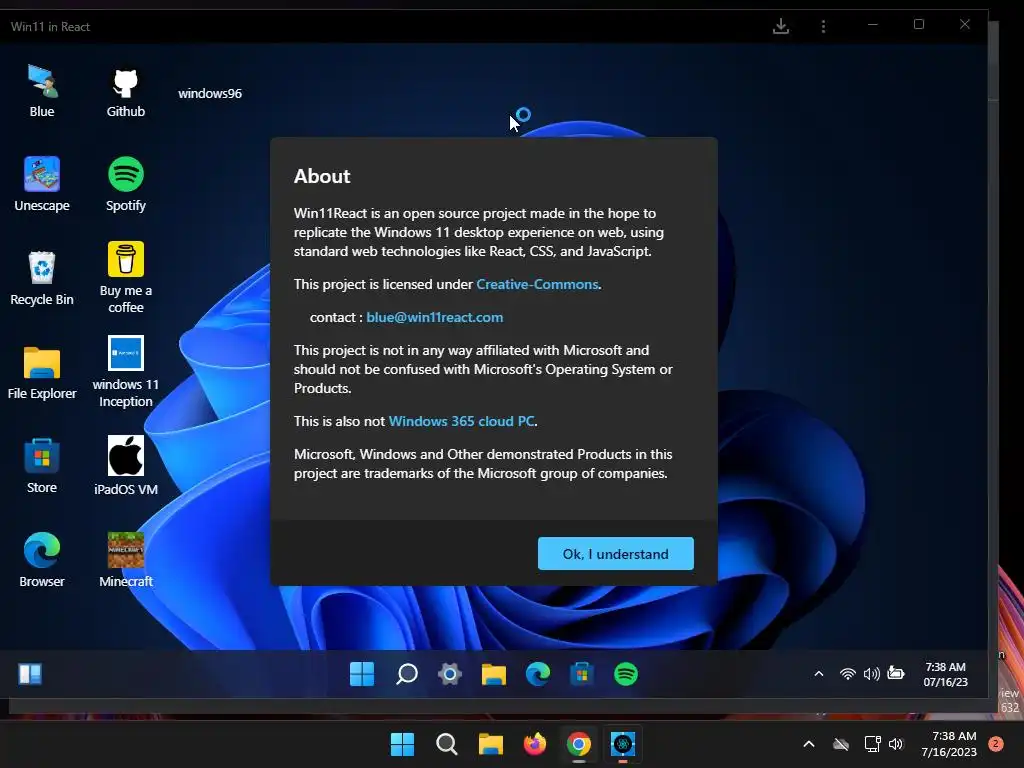Open Search in the Win11React taskbar
This screenshot has width=1024, height=768.
(x=406, y=674)
